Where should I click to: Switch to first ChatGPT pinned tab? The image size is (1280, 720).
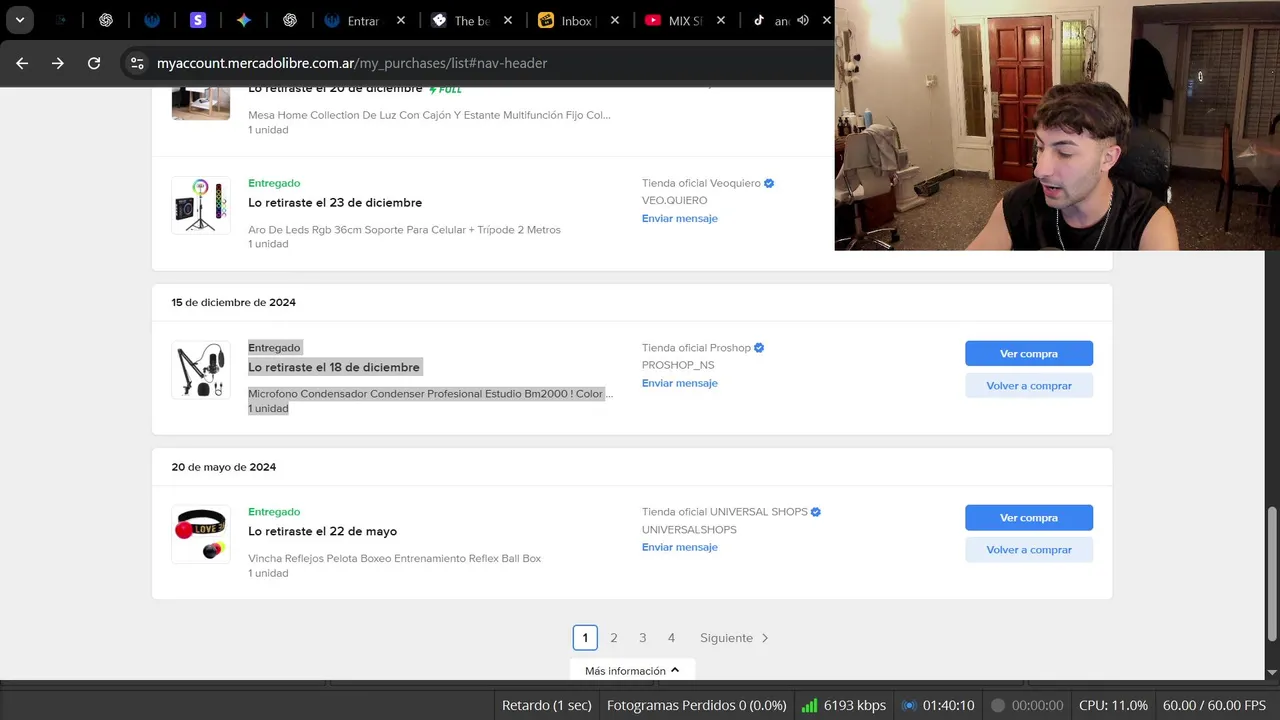(x=106, y=20)
